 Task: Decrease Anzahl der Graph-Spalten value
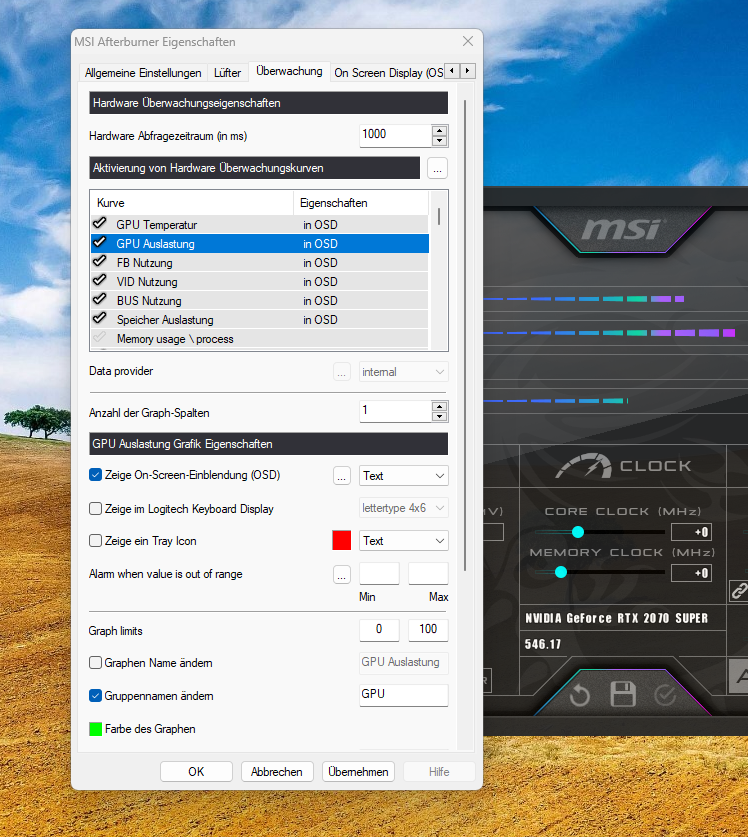[x=439, y=417]
